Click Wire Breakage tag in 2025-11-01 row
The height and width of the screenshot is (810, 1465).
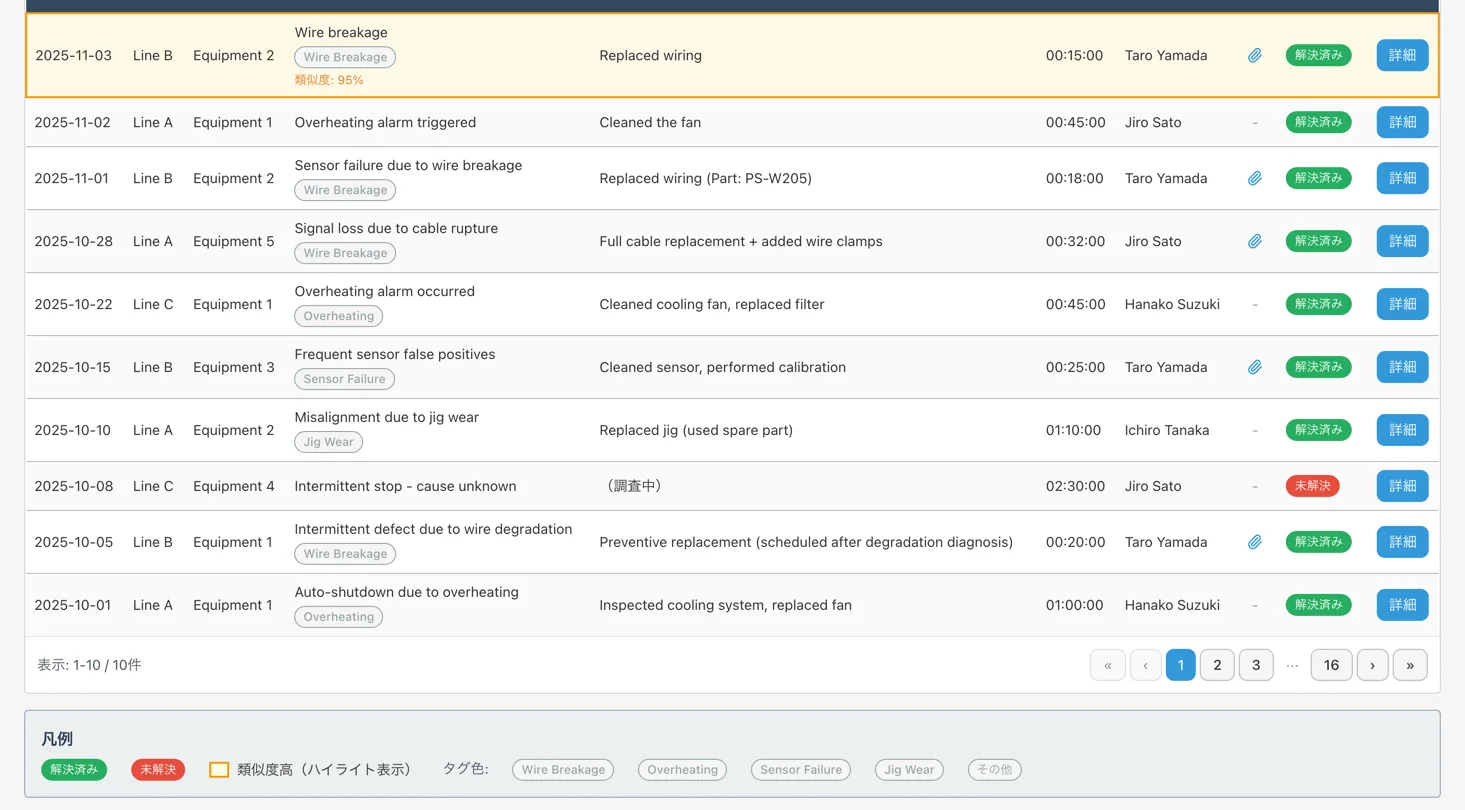[345, 190]
